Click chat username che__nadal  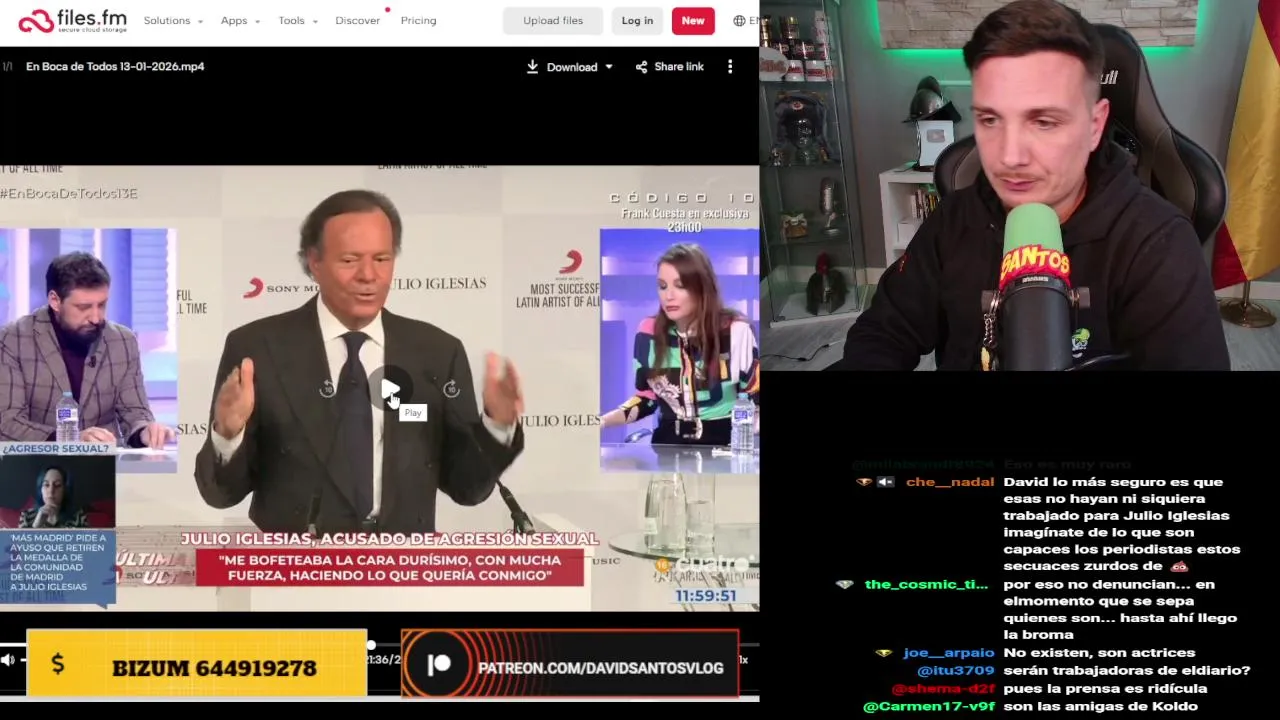950,482
